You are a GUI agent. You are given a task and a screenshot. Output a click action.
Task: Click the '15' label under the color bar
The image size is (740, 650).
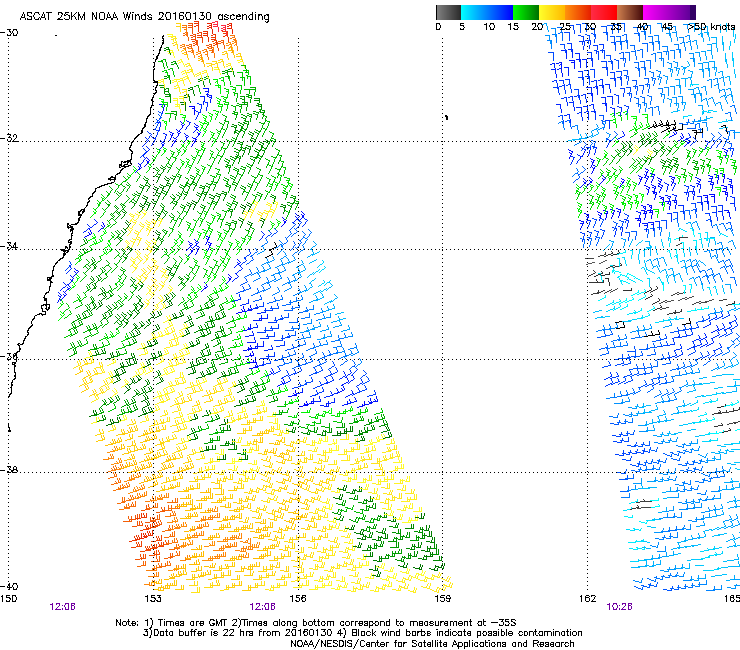(x=513, y=26)
